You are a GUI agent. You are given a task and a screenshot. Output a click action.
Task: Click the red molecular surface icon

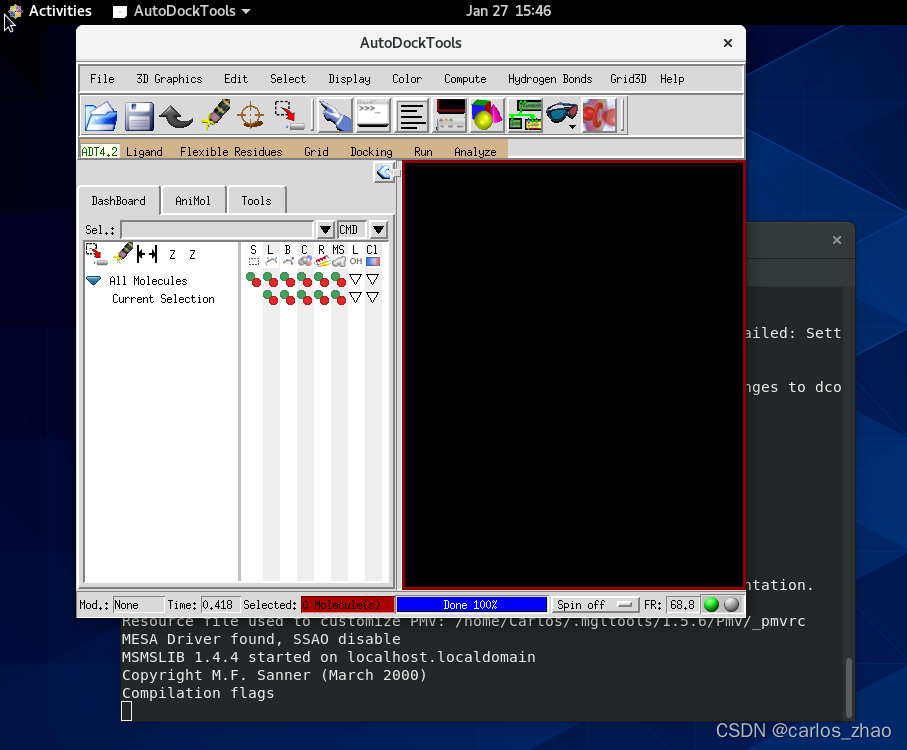[599, 115]
